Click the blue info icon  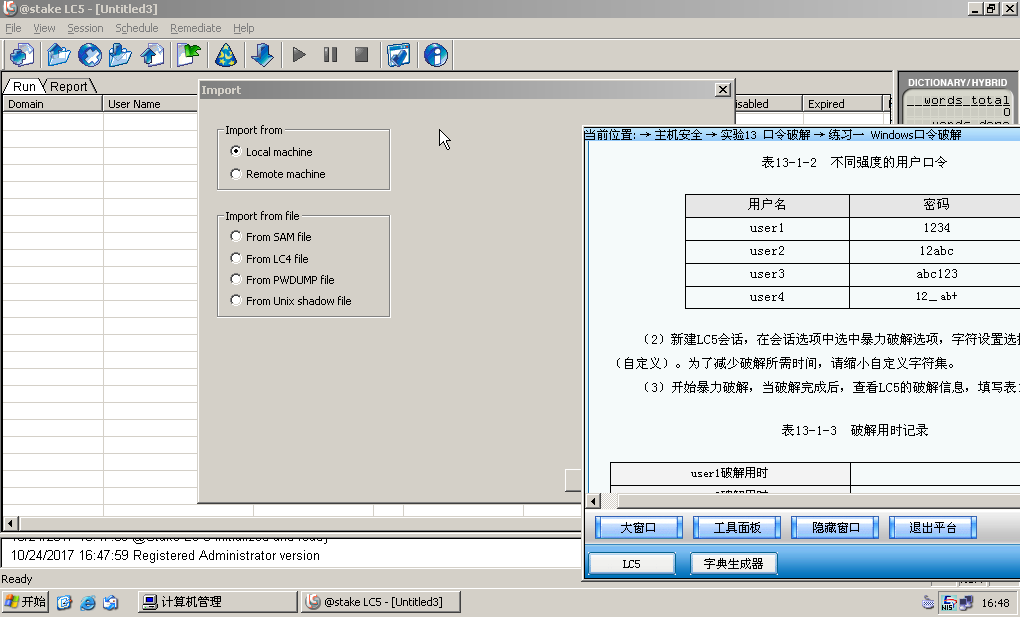(435, 55)
